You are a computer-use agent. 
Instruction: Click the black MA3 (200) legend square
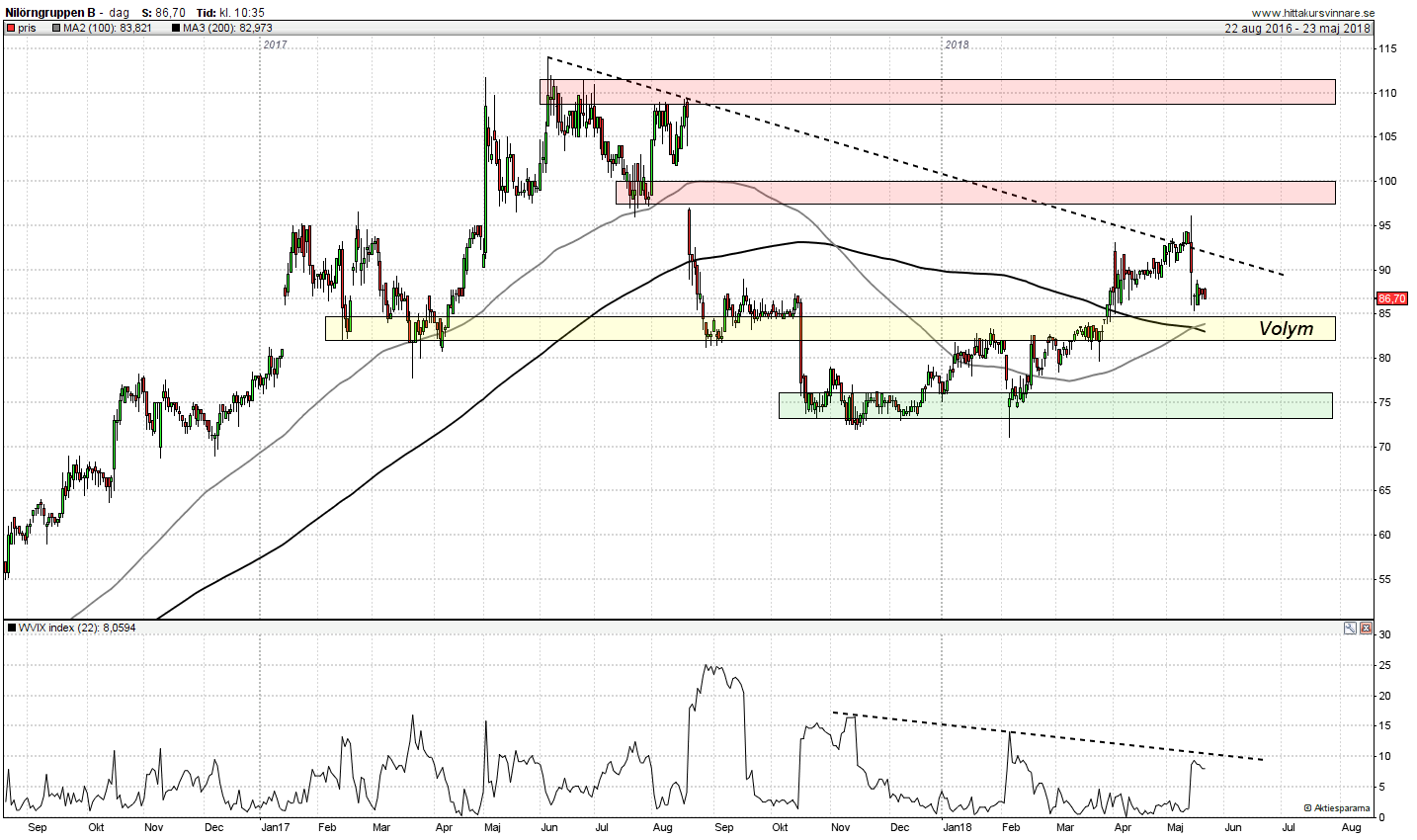pos(176,29)
